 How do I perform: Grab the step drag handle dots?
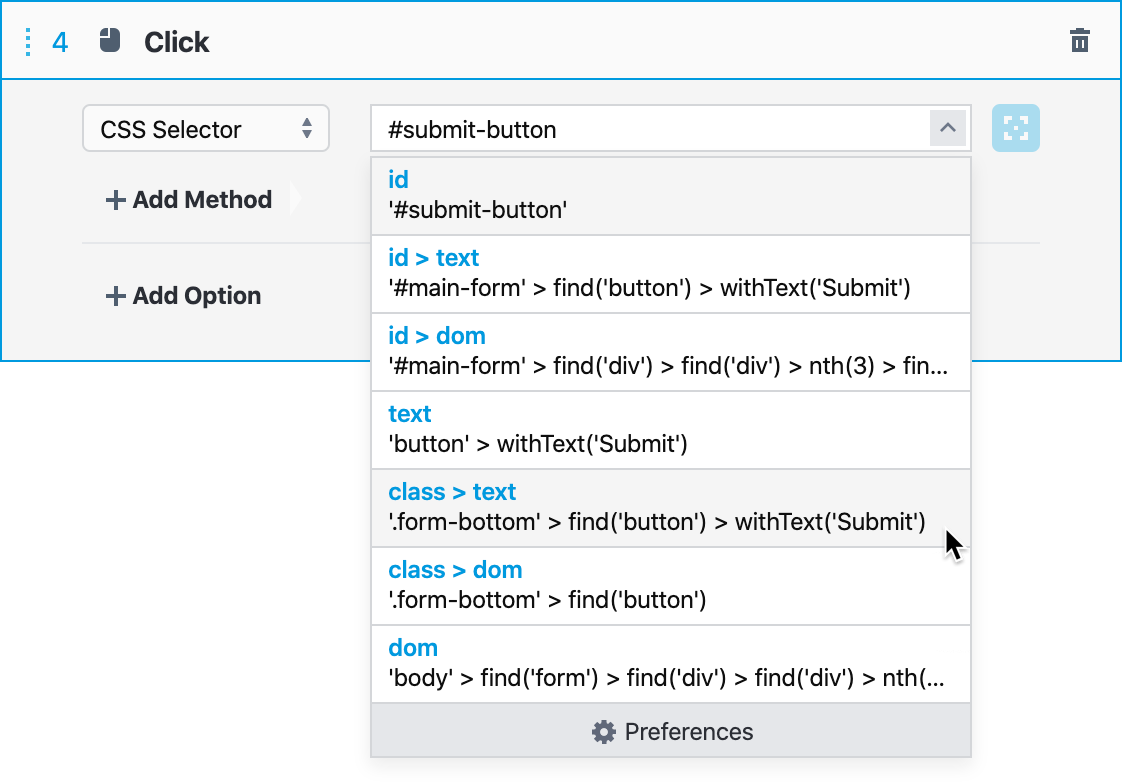pyautogui.click(x=28, y=42)
